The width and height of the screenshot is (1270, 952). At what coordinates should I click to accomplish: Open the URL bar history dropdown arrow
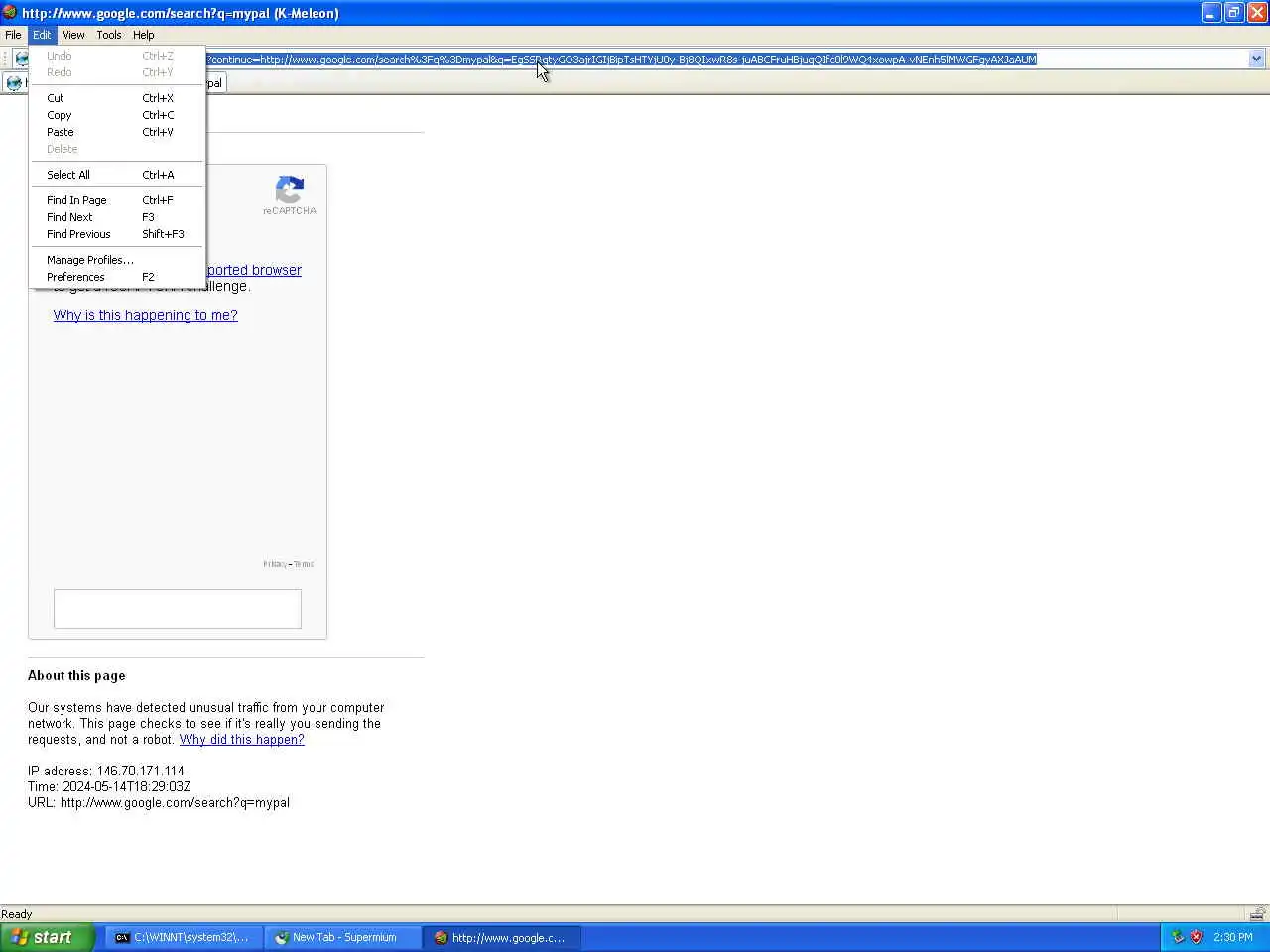coord(1256,59)
